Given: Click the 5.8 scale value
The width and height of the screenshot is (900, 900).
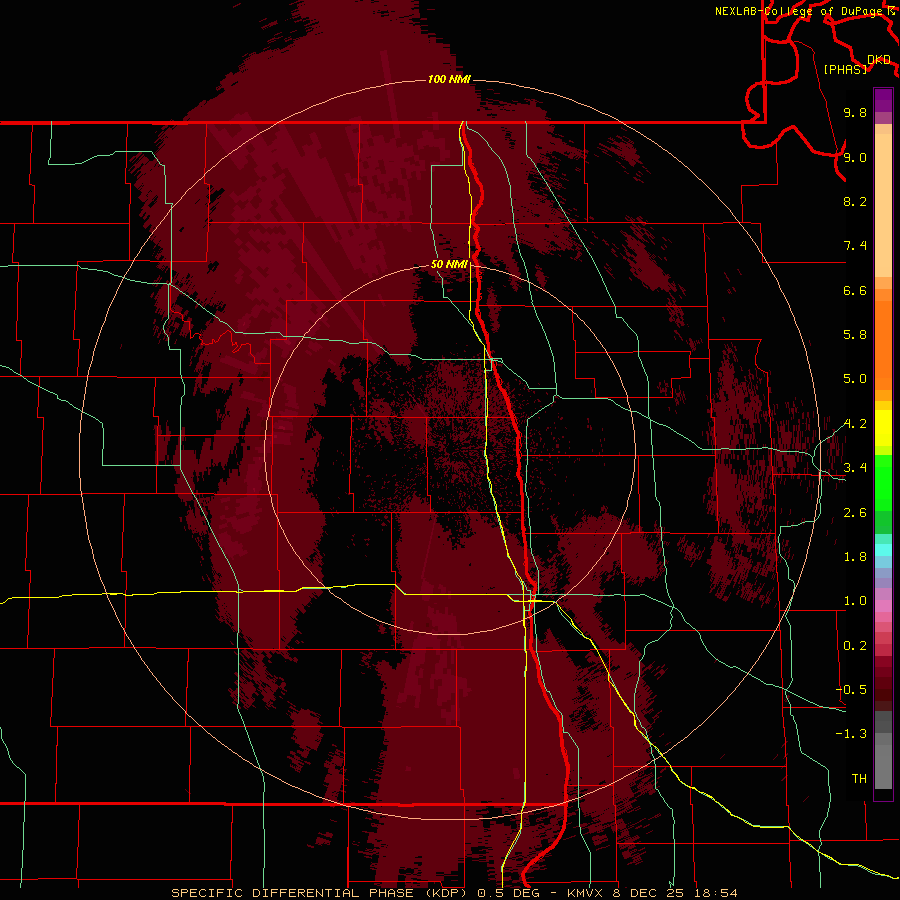Looking at the screenshot, I should (x=855, y=335).
